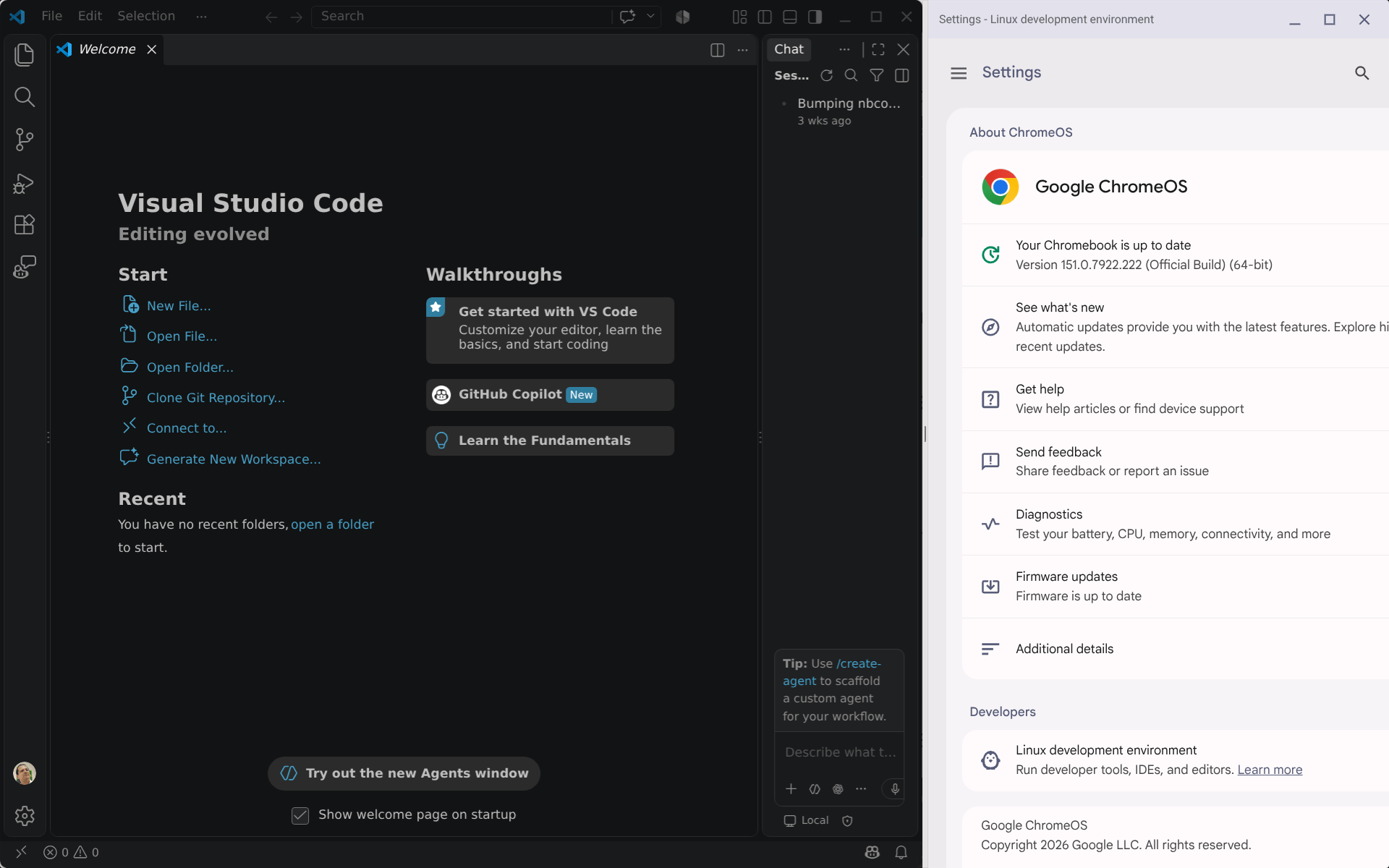Focus the Describe what to build chat input
The image size is (1389, 868).
tap(839, 752)
